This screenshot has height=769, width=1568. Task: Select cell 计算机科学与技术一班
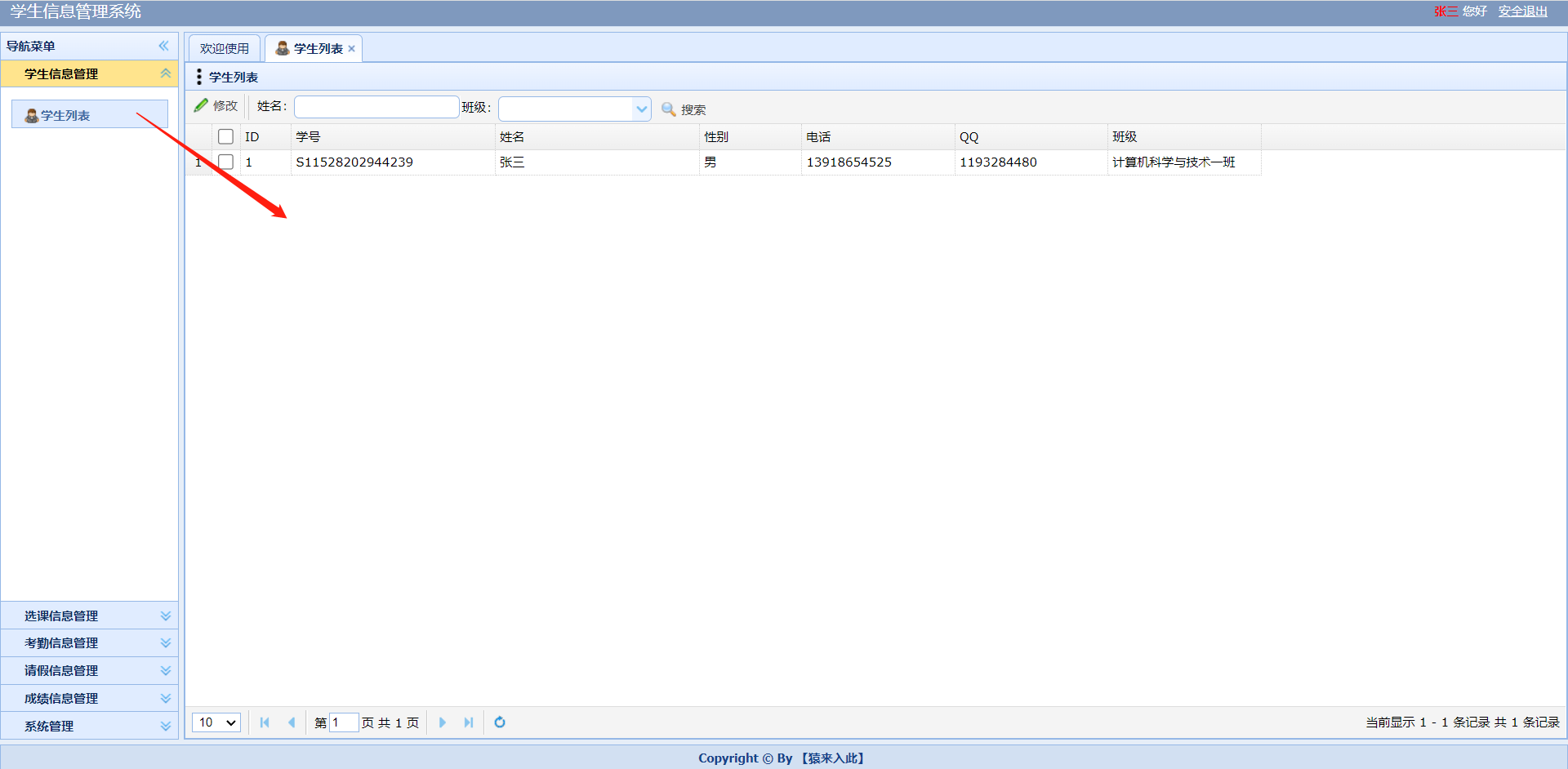(x=1184, y=162)
